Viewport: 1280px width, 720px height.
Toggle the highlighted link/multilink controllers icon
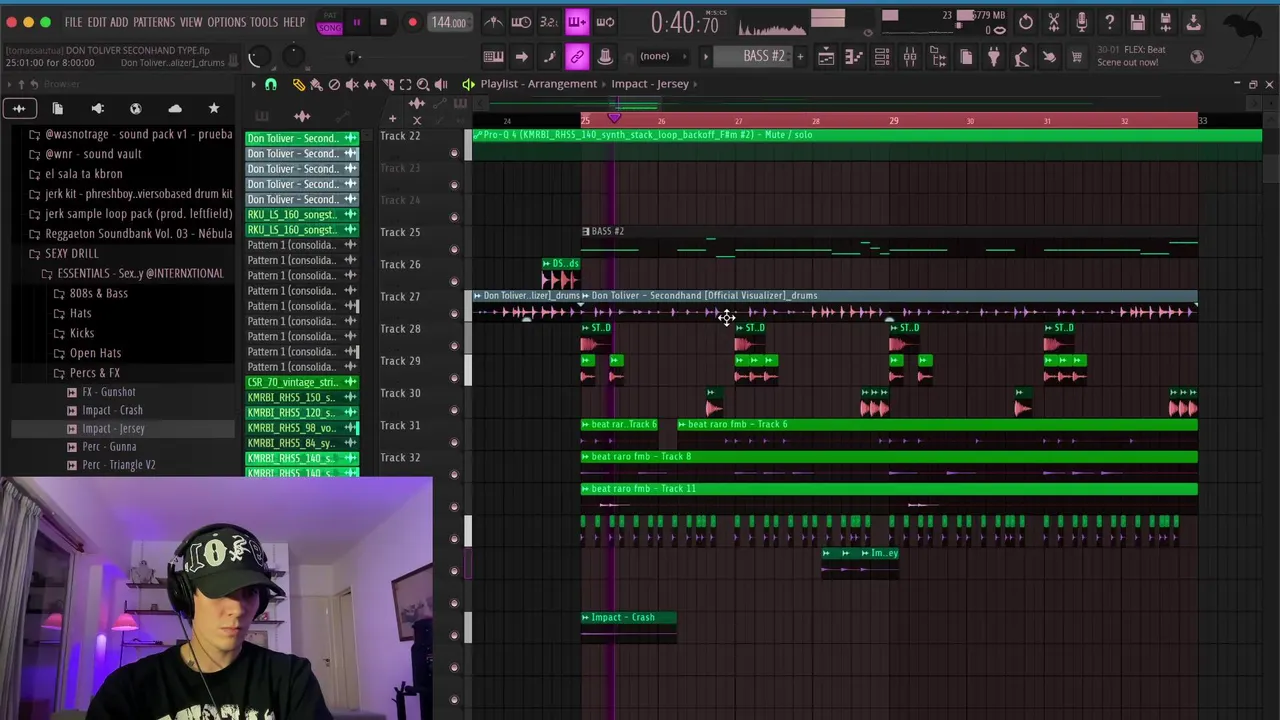(577, 57)
